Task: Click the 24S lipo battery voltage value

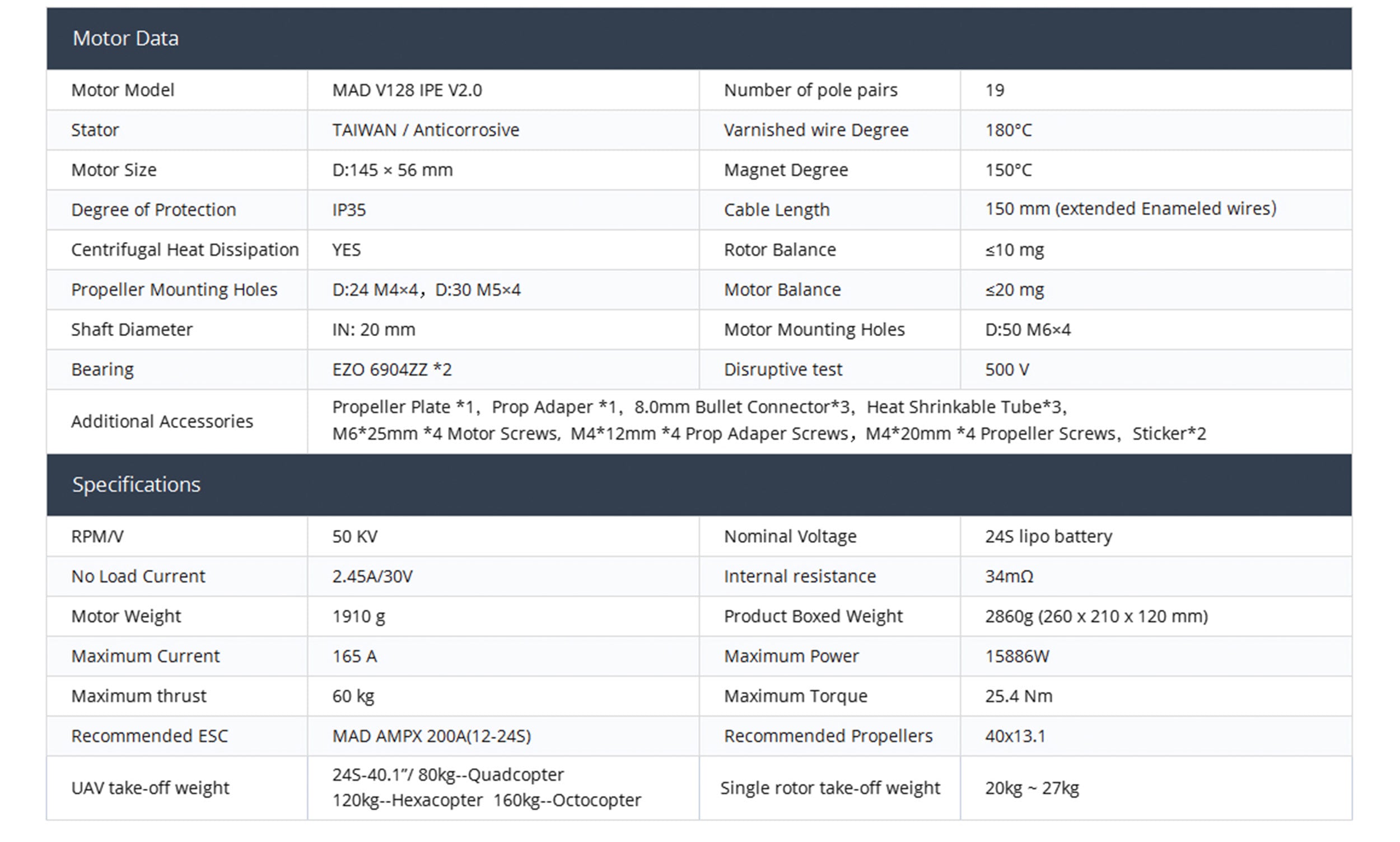Action: (x=1048, y=536)
